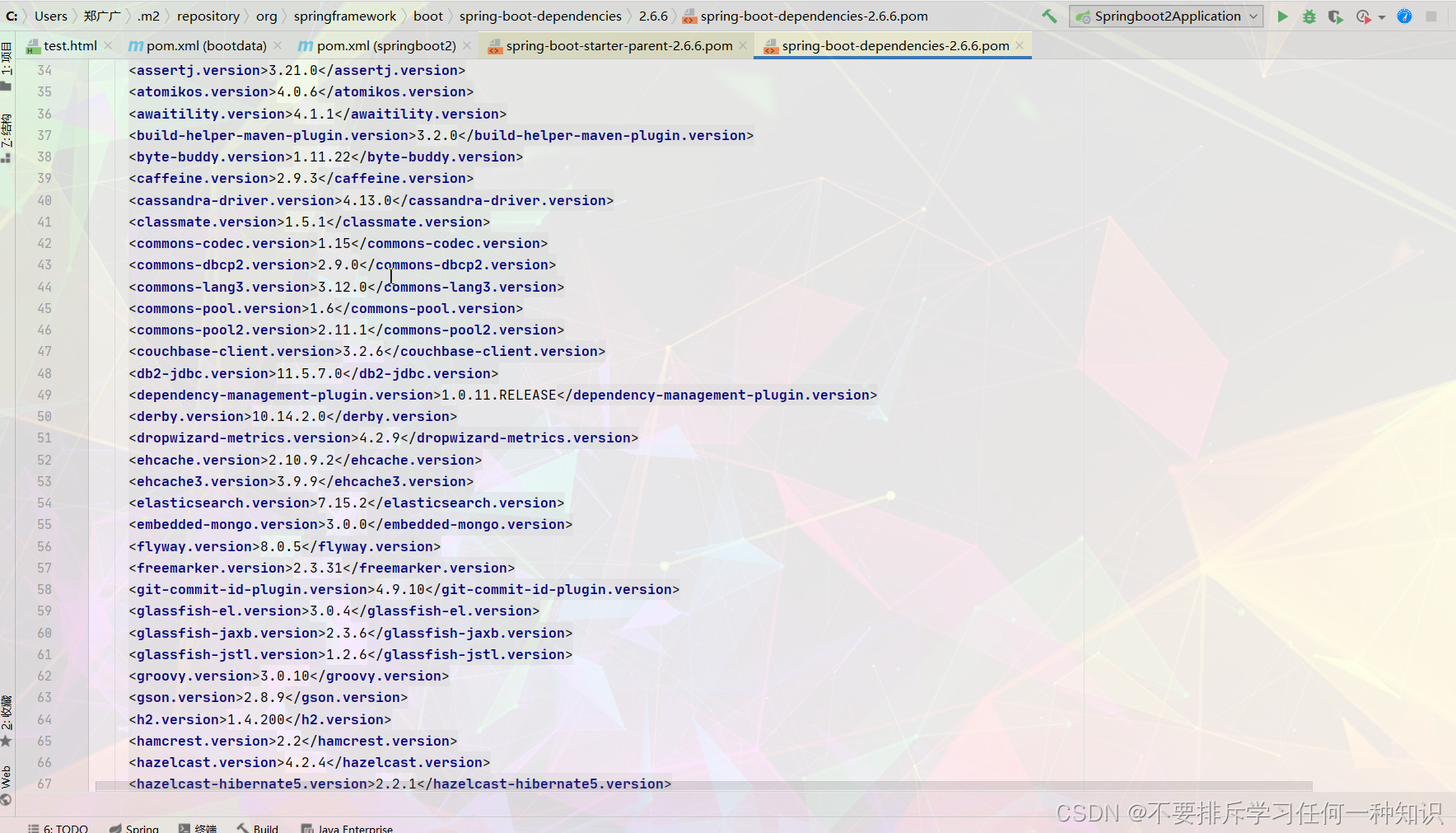Close the pom.xml (bootdata) tab
Screen dimensions: 1456x833
point(278,45)
